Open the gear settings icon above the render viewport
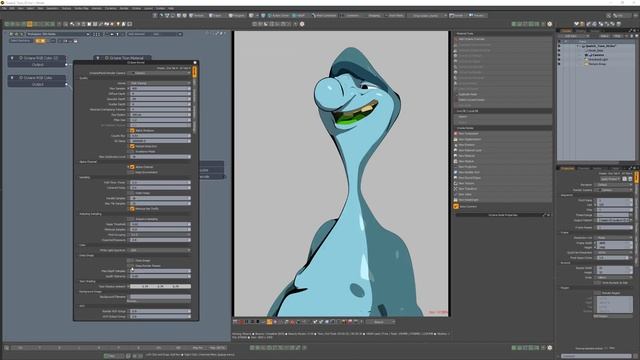This screenshot has height=360, width=640. tap(302, 24)
